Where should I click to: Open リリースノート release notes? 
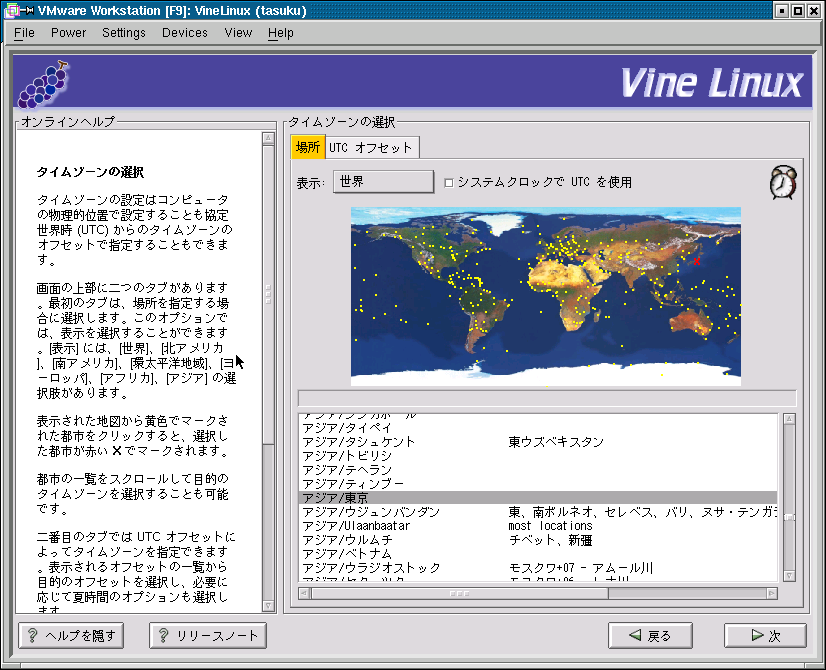pos(209,635)
